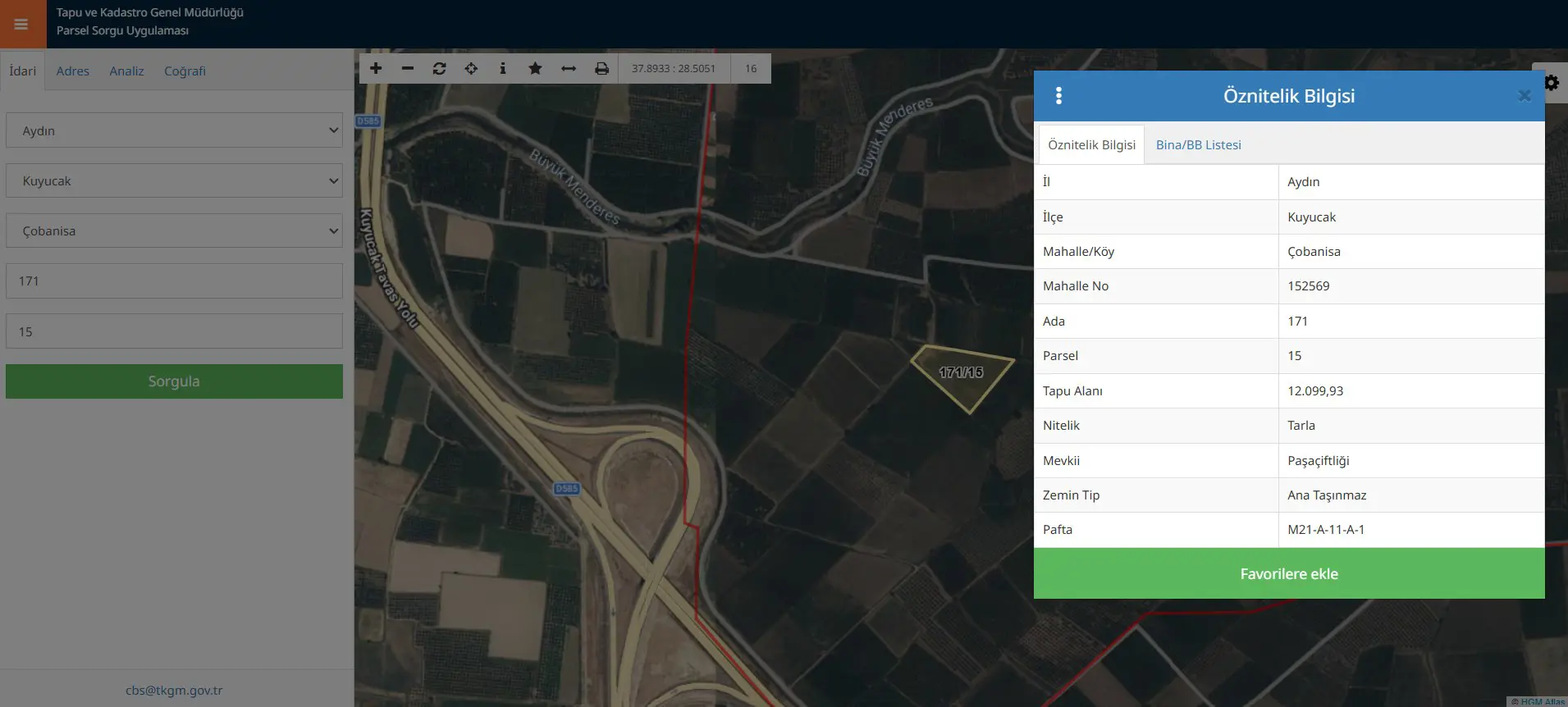Click the green Sorgula button

(174, 381)
